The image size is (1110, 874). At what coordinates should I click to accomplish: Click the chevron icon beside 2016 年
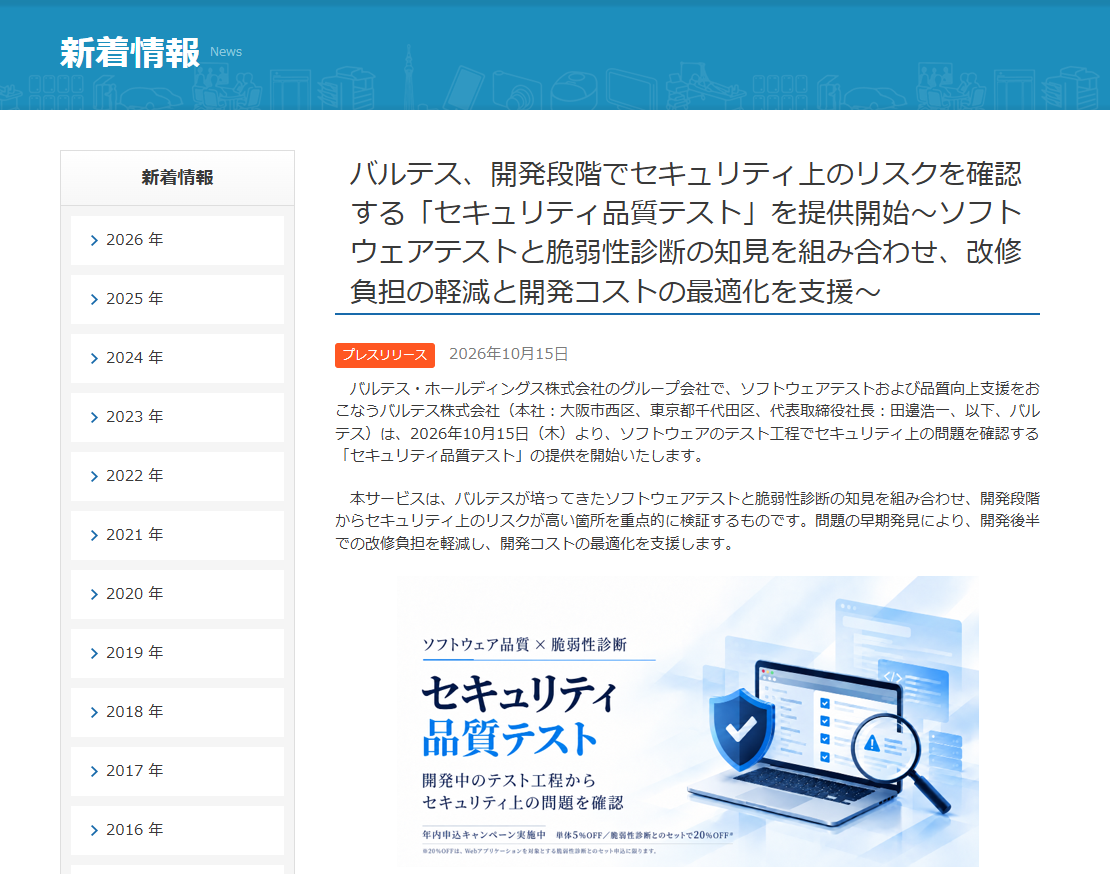(94, 830)
